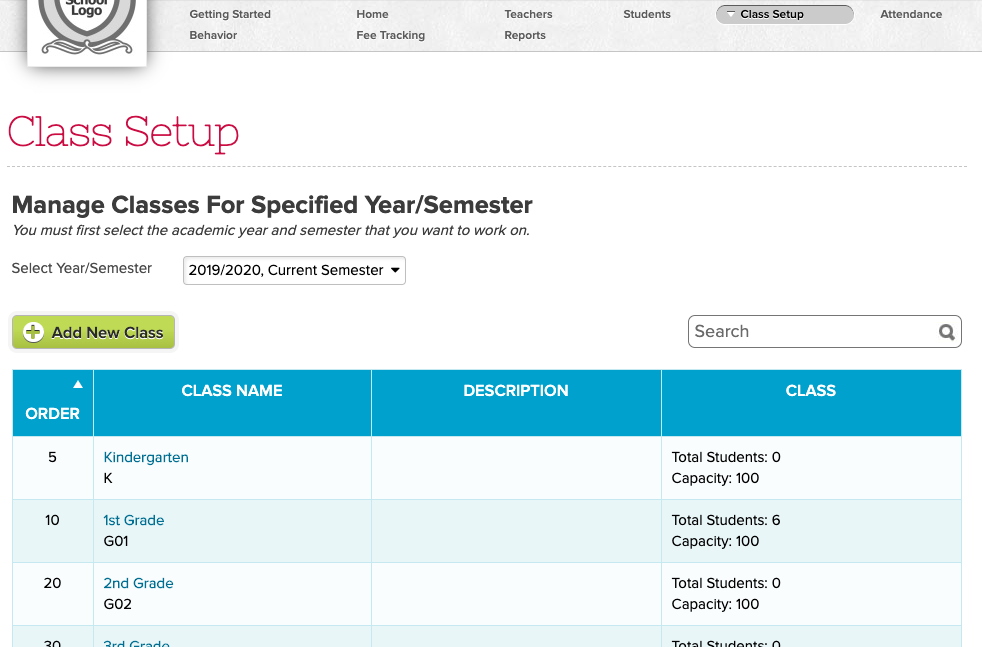Open the Attendance menu
The height and width of the screenshot is (647, 982).
[911, 14]
